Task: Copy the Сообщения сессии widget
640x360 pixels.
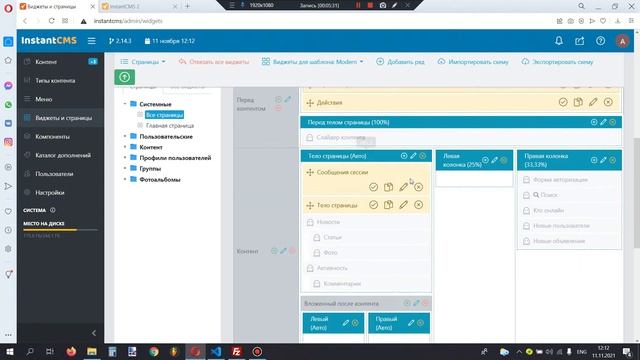Action: point(388,187)
